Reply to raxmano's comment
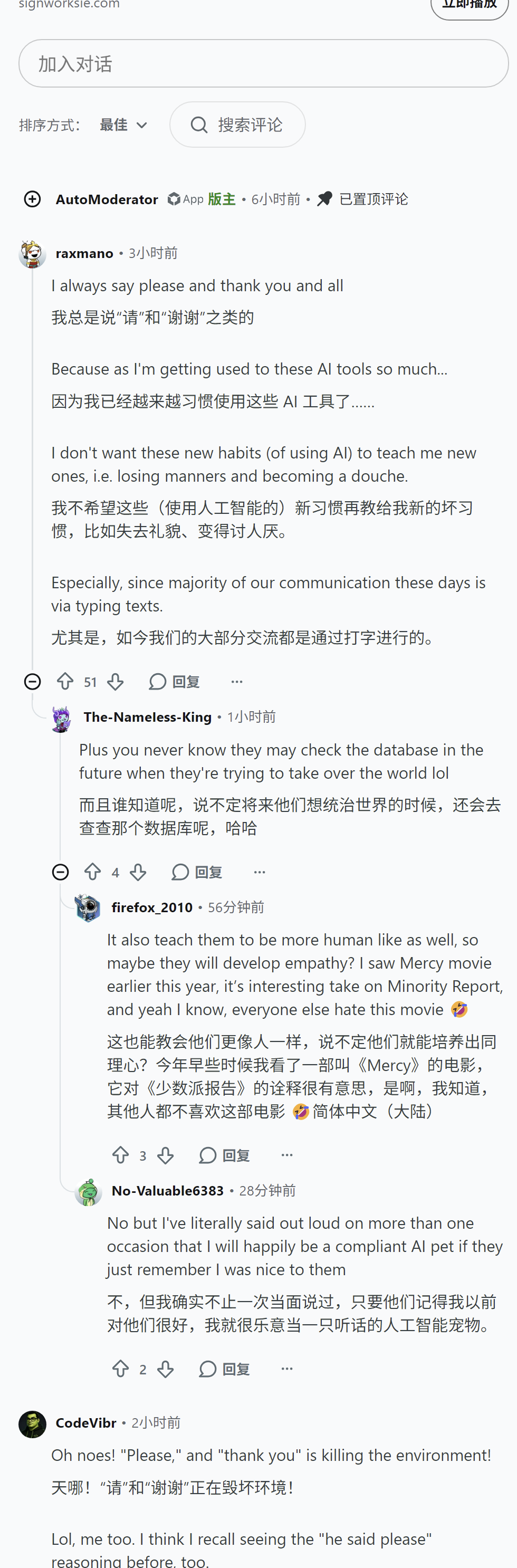The height and width of the screenshot is (1568, 517). point(175,681)
